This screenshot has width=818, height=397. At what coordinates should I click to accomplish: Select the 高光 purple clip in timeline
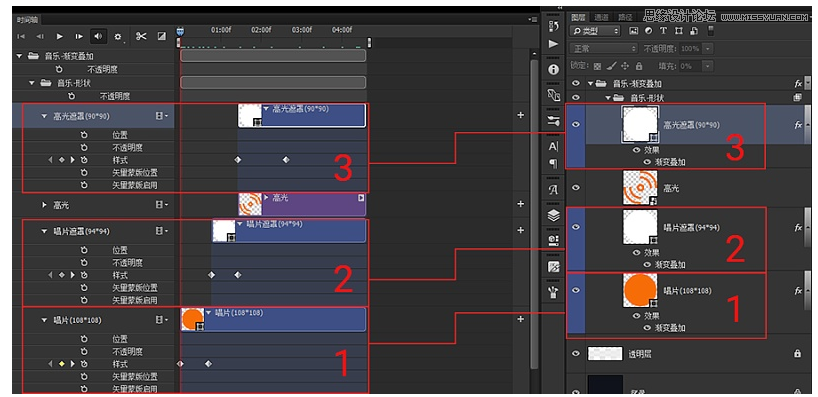[x=303, y=204]
